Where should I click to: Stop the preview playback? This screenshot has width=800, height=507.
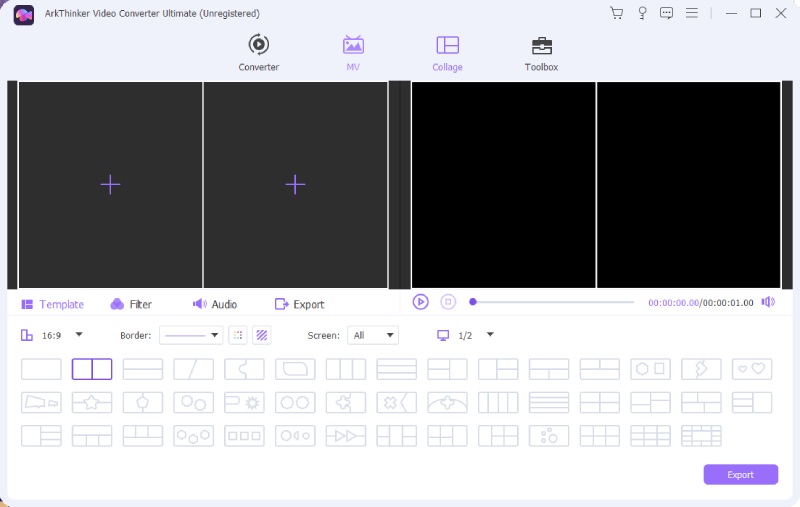[x=448, y=302]
